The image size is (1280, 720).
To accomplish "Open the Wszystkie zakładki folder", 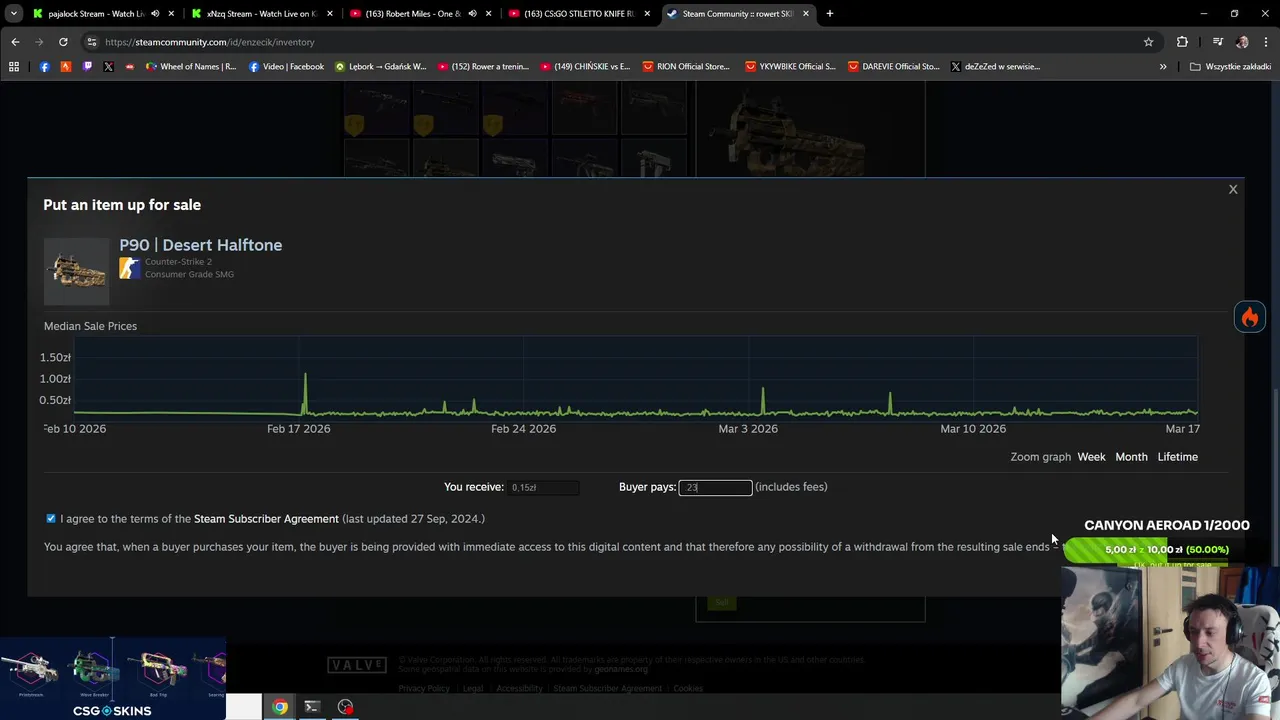I will point(1230,66).
